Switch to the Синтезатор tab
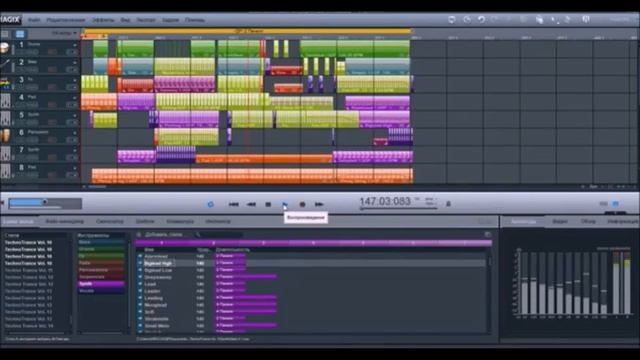The width and height of the screenshot is (640, 360). coord(109,221)
